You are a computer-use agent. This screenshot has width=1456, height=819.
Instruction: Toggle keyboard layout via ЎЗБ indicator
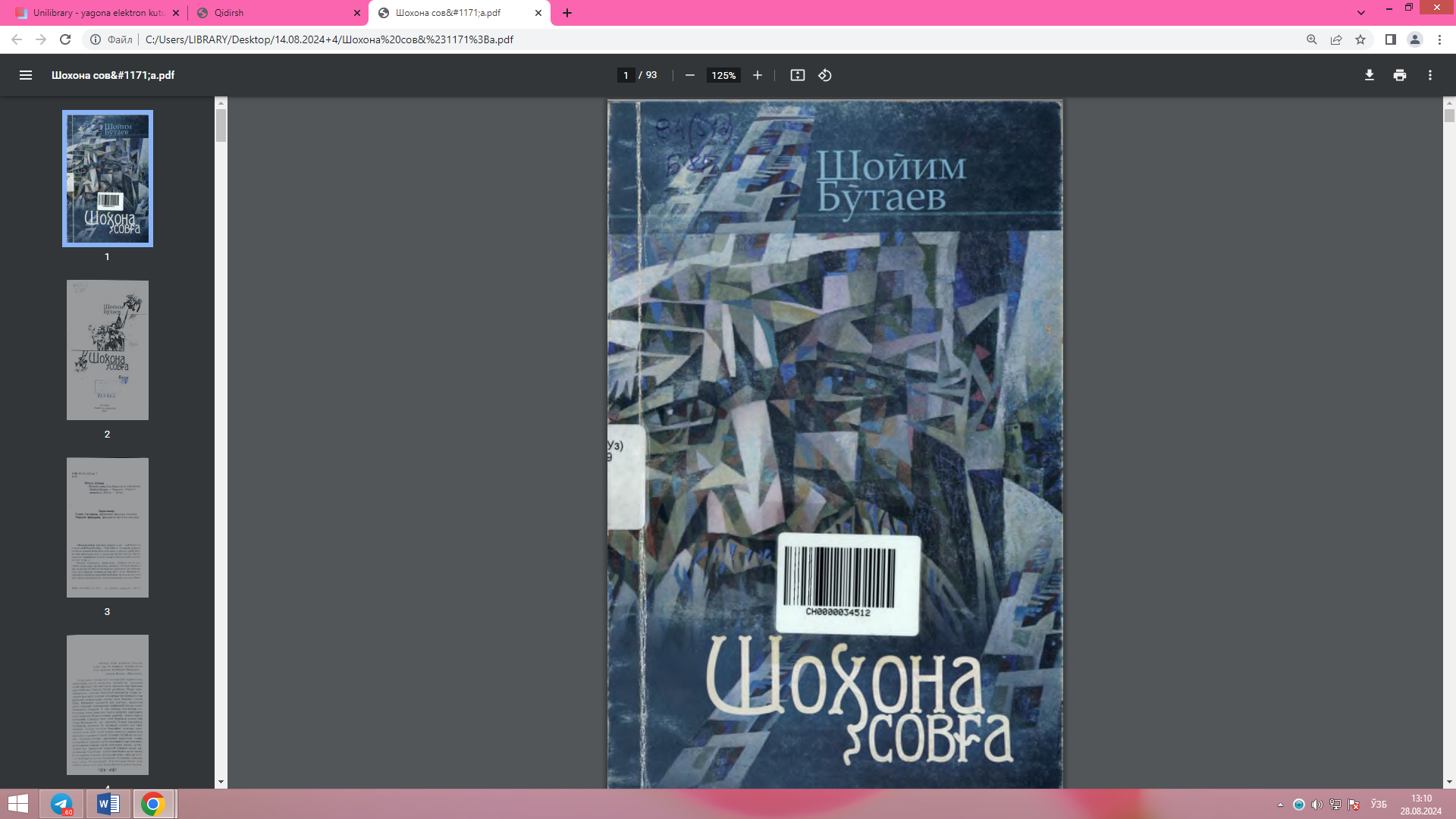(x=1379, y=803)
